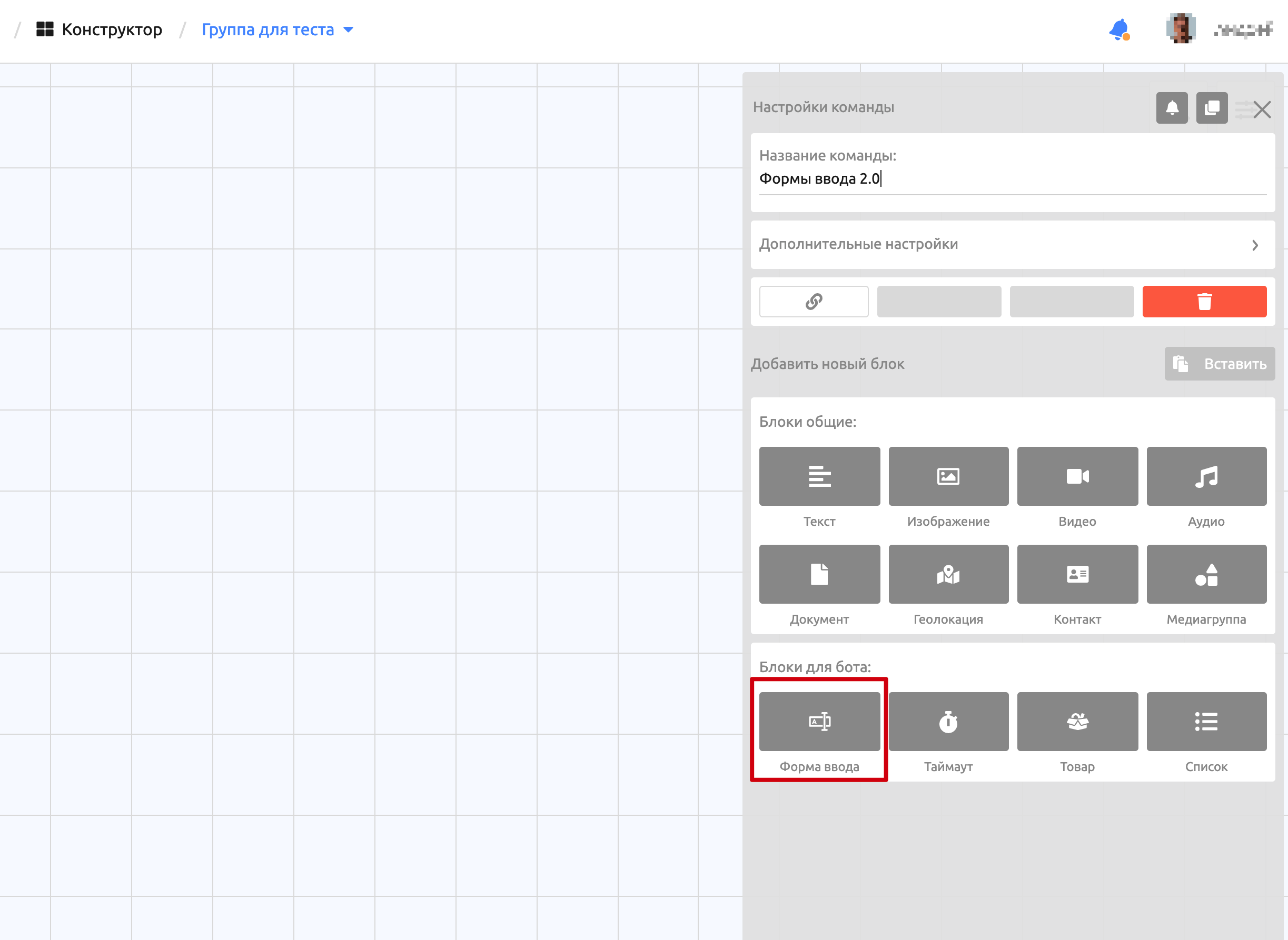
Task: Click the first gray disabled button after link
Action: [938, 301]
